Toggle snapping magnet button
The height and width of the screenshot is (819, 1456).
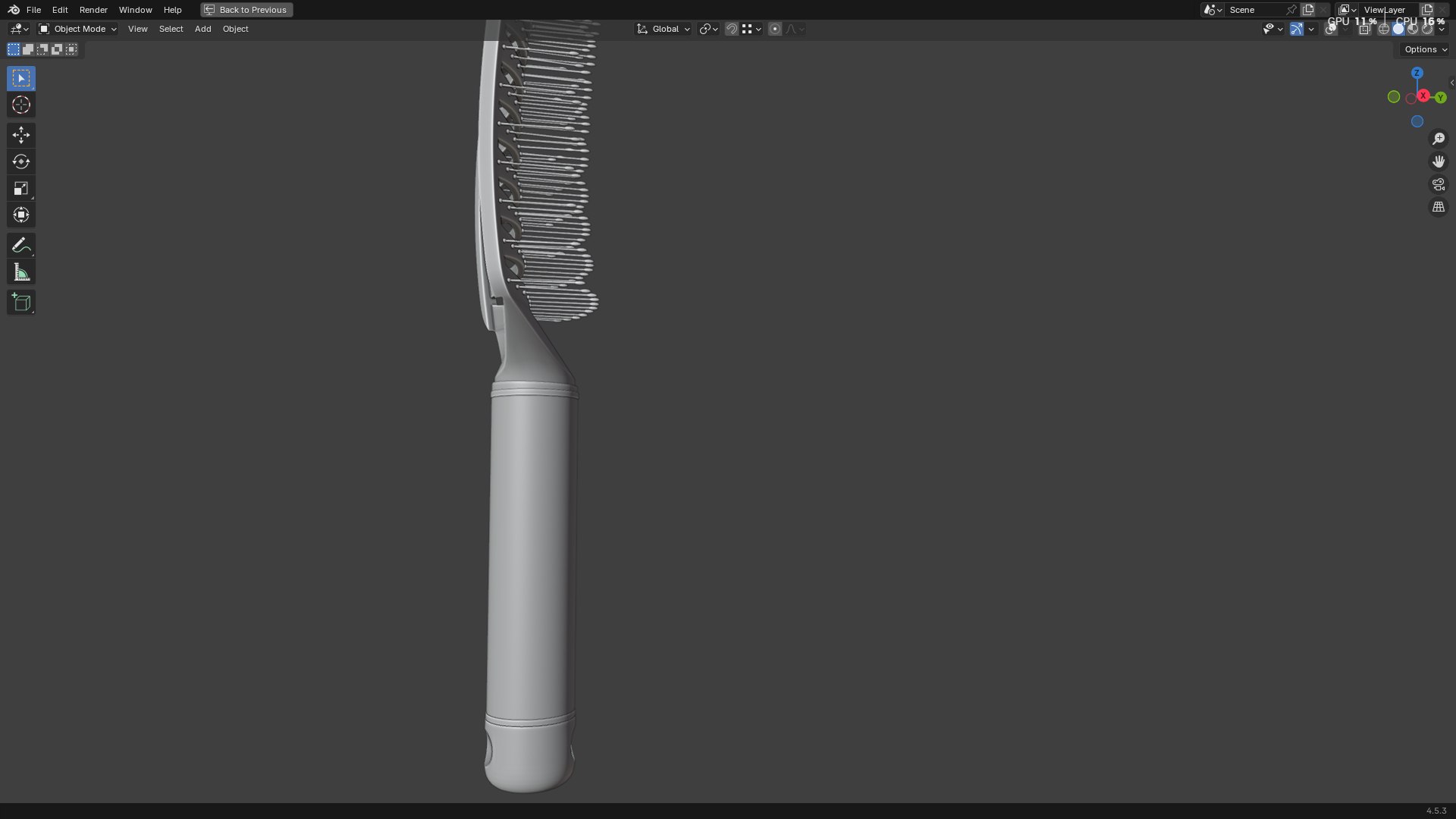732,29
